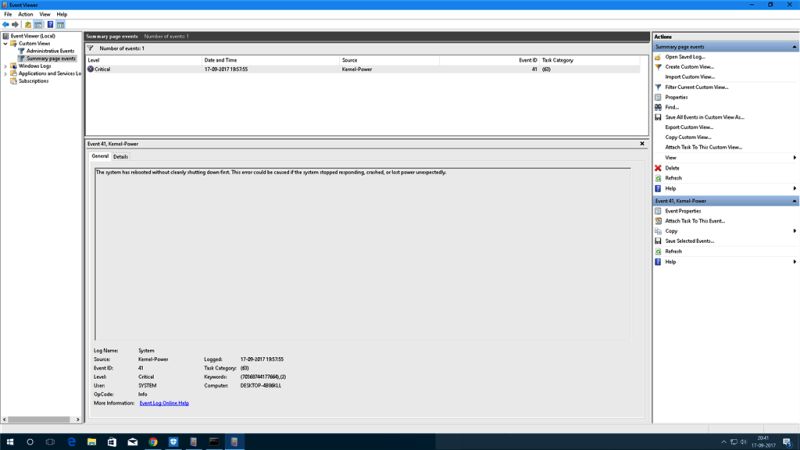This screenshot has height=450, width=800.
Task: Open the Help menu in the menu bar
Action: [62, 14]
